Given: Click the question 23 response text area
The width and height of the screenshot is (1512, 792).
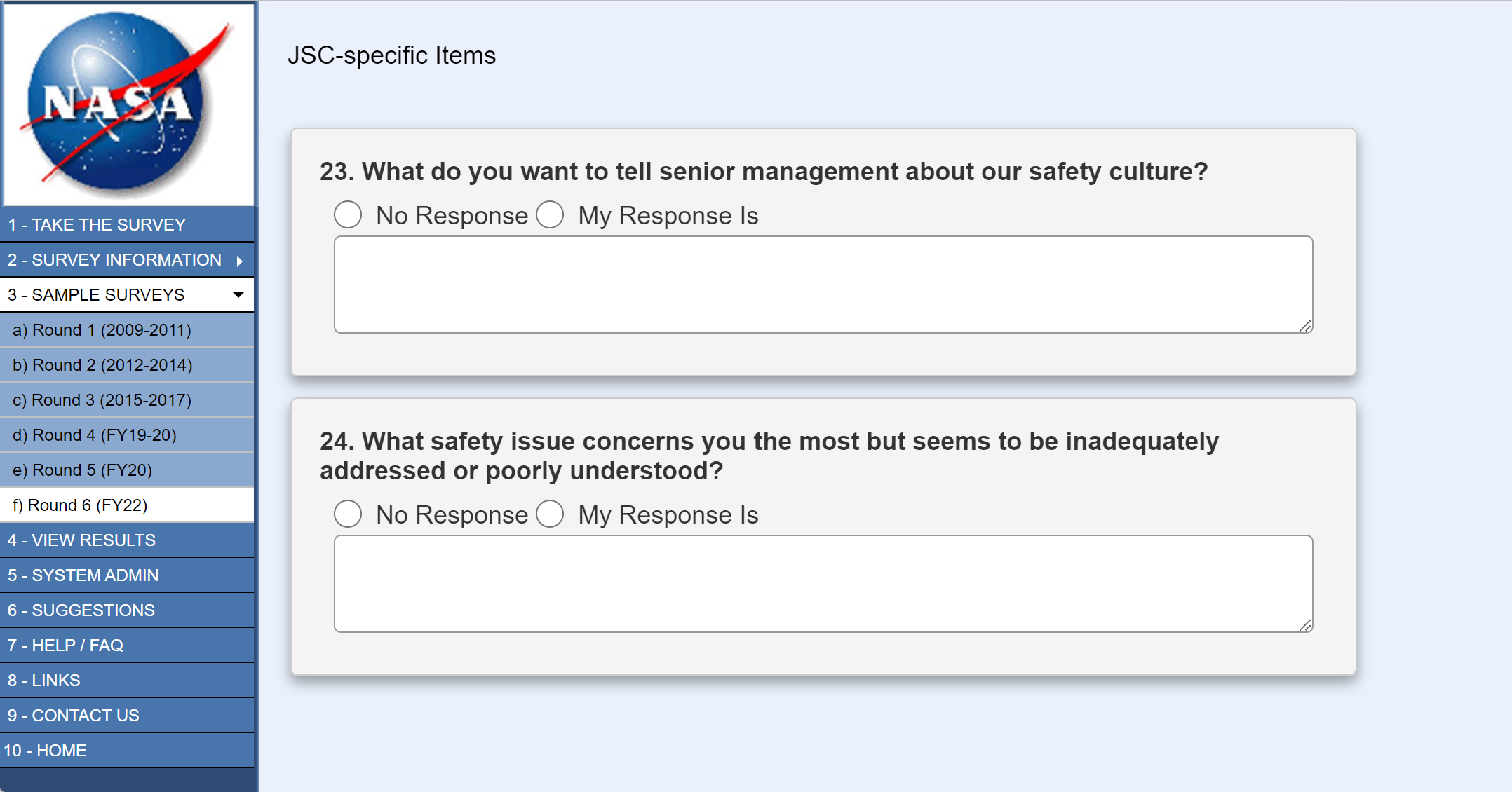Looking at the screenshot, I should [x=823, y=285].
